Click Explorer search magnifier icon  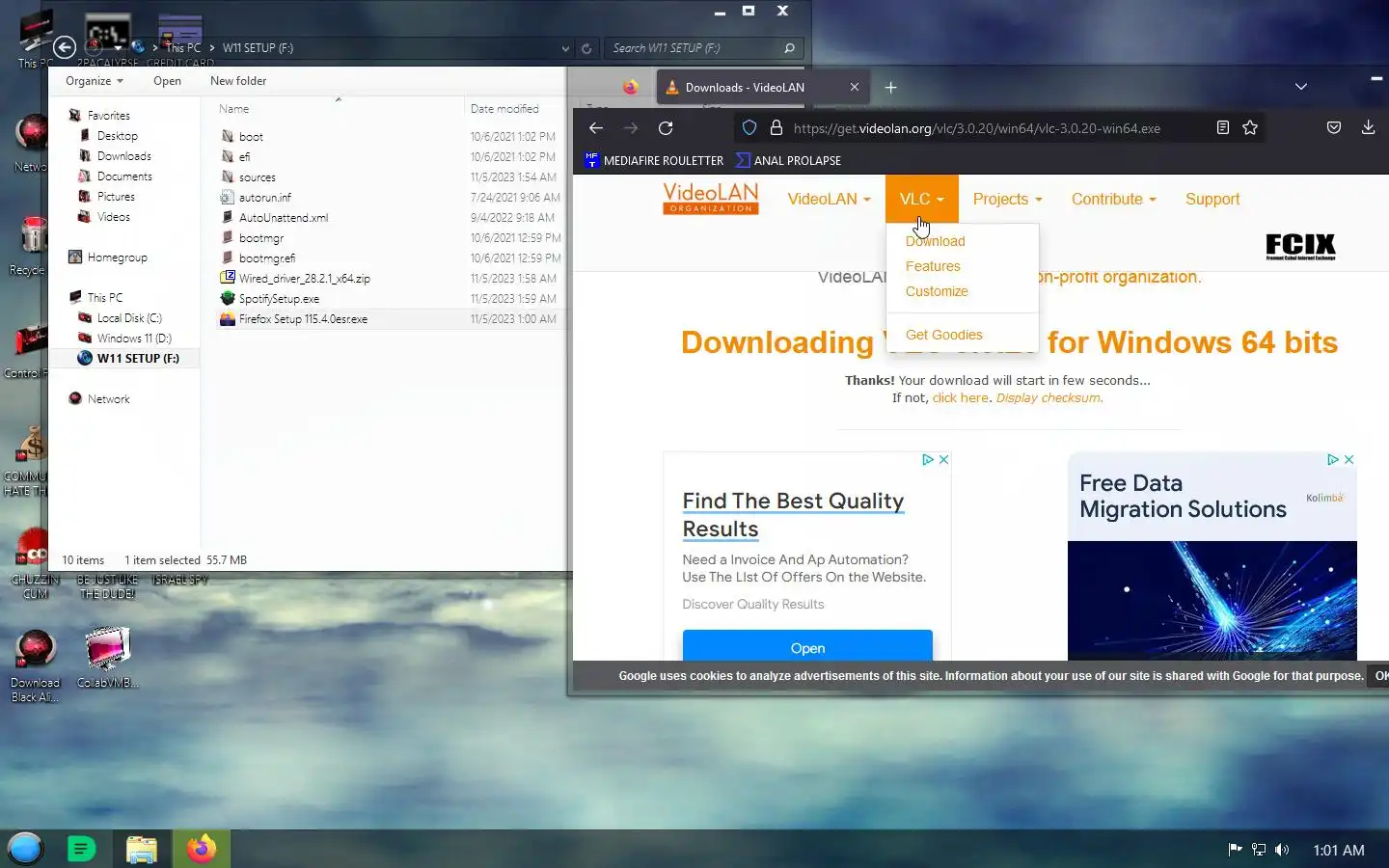789,48
